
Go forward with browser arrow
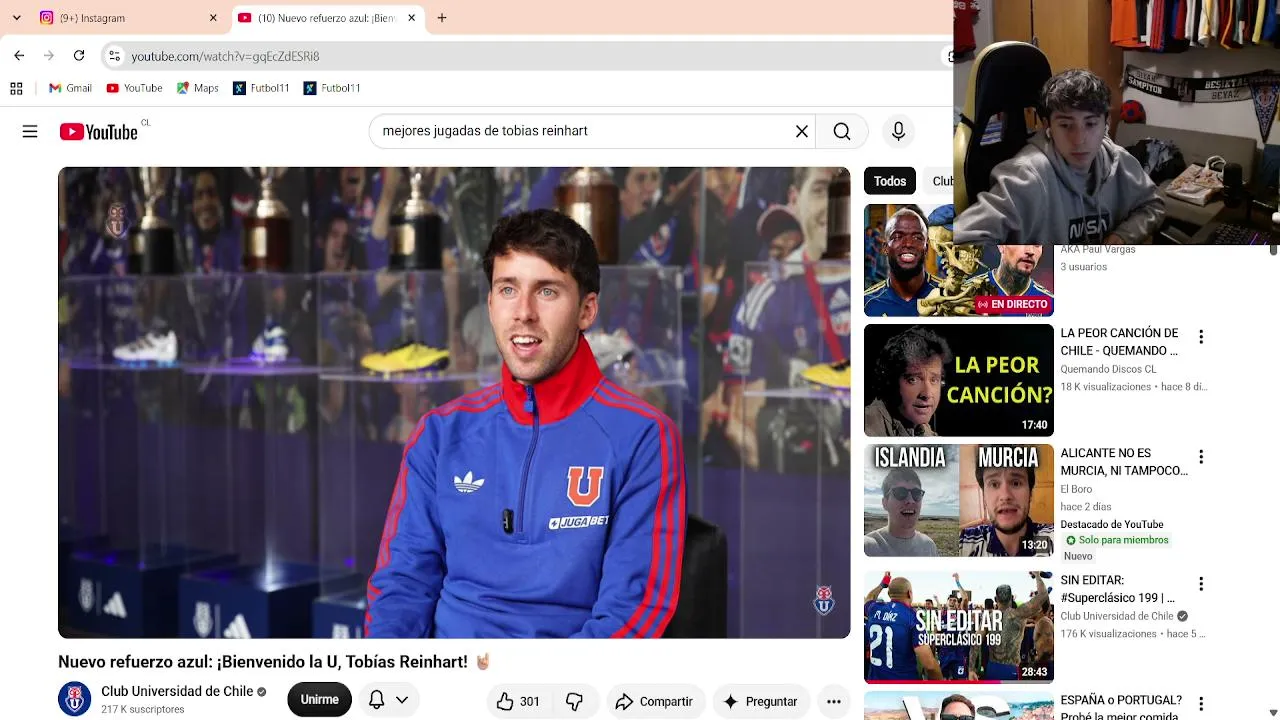pyautogui.click(x=48, y=56)
